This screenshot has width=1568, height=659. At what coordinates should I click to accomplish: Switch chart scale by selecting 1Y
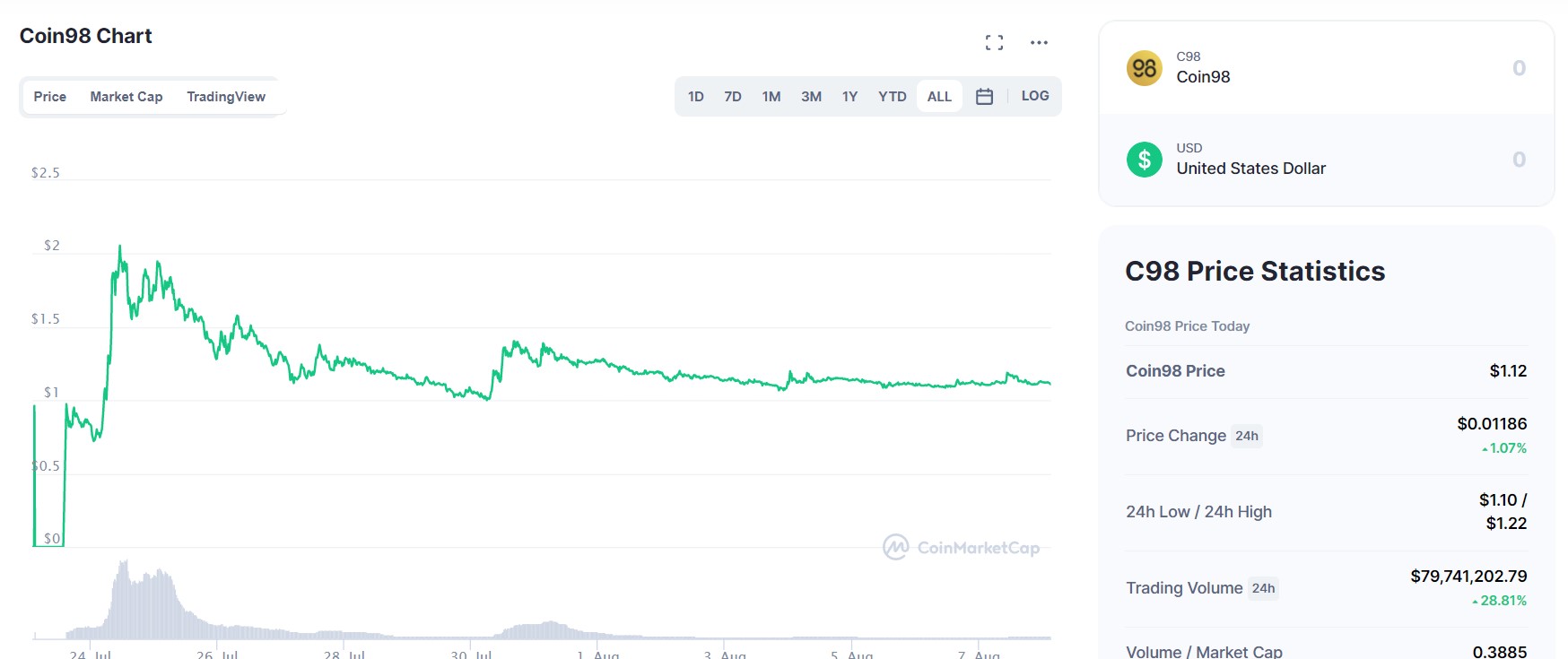[849, 95]
